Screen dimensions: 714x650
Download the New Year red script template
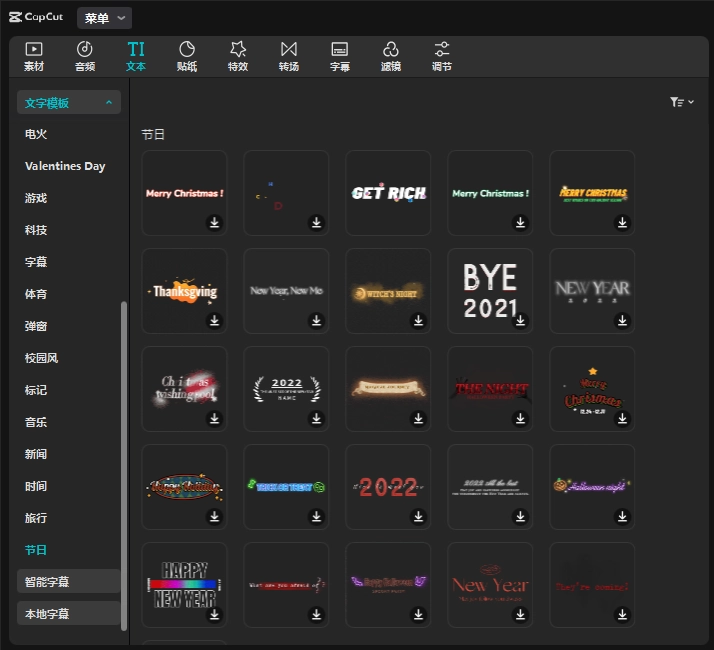tap(520, 615)
